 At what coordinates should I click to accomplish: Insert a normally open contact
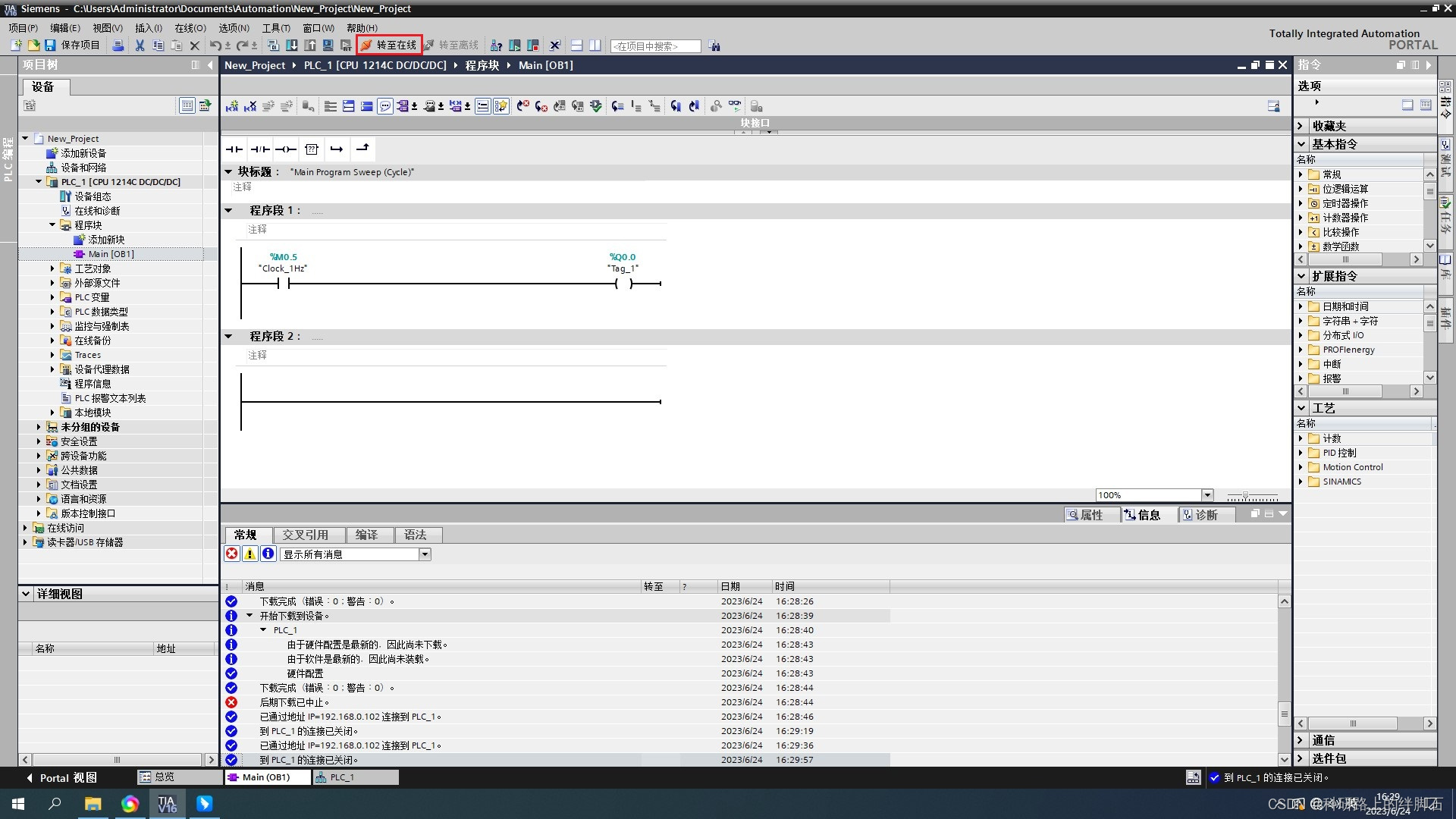234,149
